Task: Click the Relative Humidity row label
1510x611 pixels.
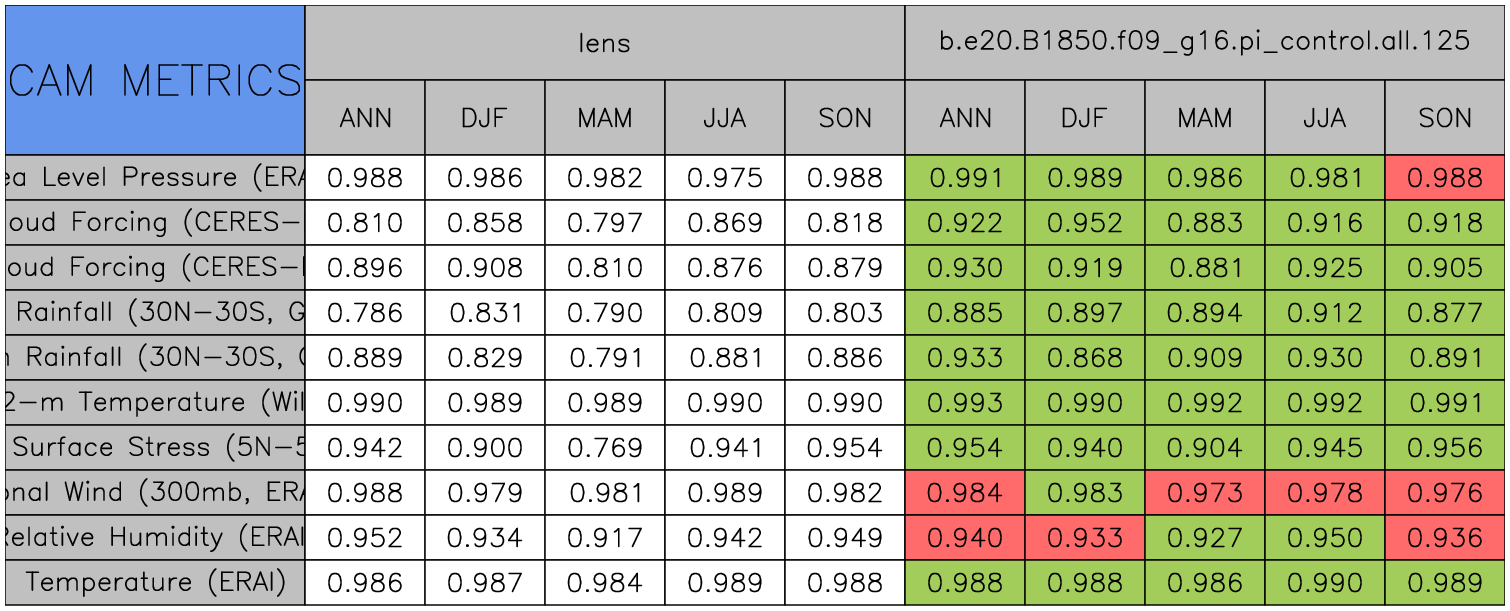Action: coord(155,538)
